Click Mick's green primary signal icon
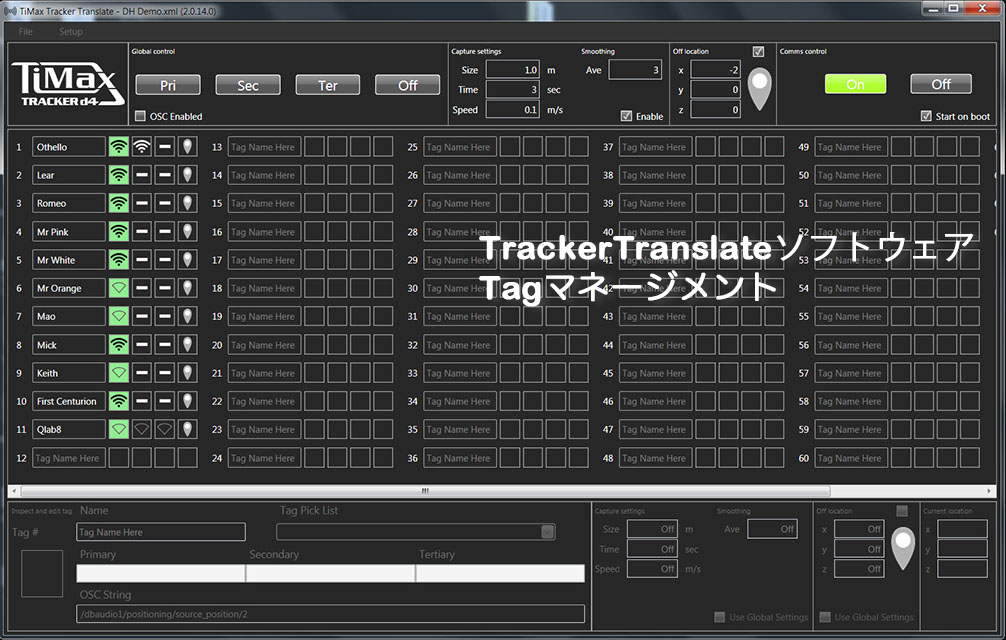Screen dimensions: 1006x640 [119, 344]
